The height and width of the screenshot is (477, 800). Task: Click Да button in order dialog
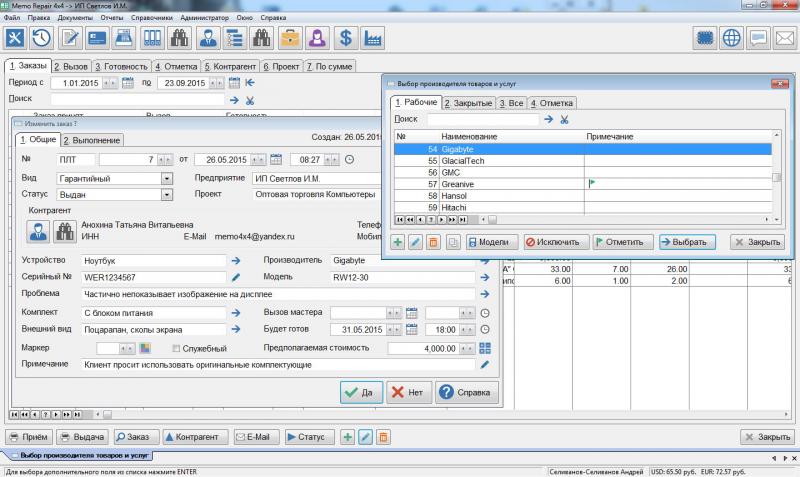(361, 392)
